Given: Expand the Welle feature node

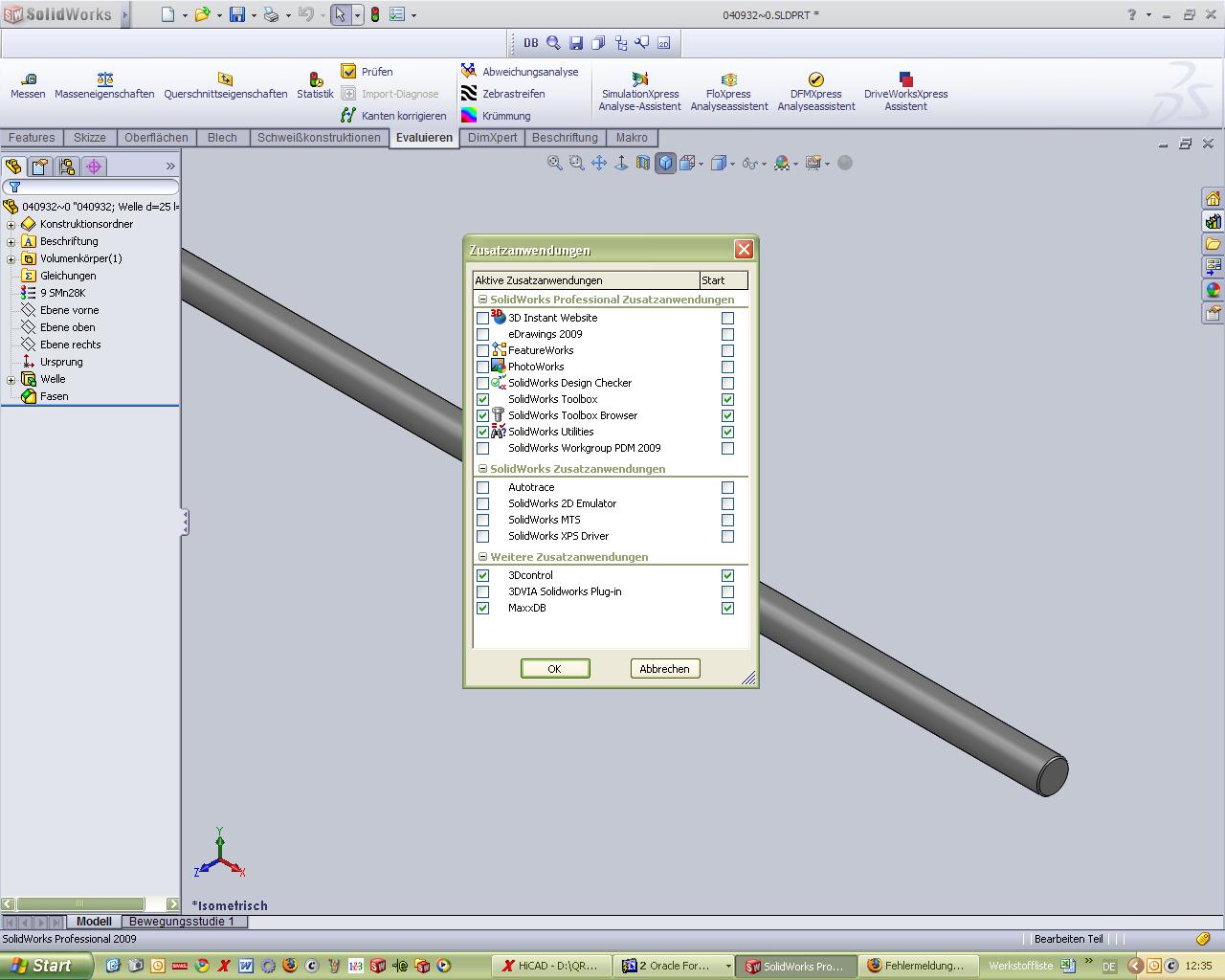Looking at the screenshot, I should [x=11, y=380].
